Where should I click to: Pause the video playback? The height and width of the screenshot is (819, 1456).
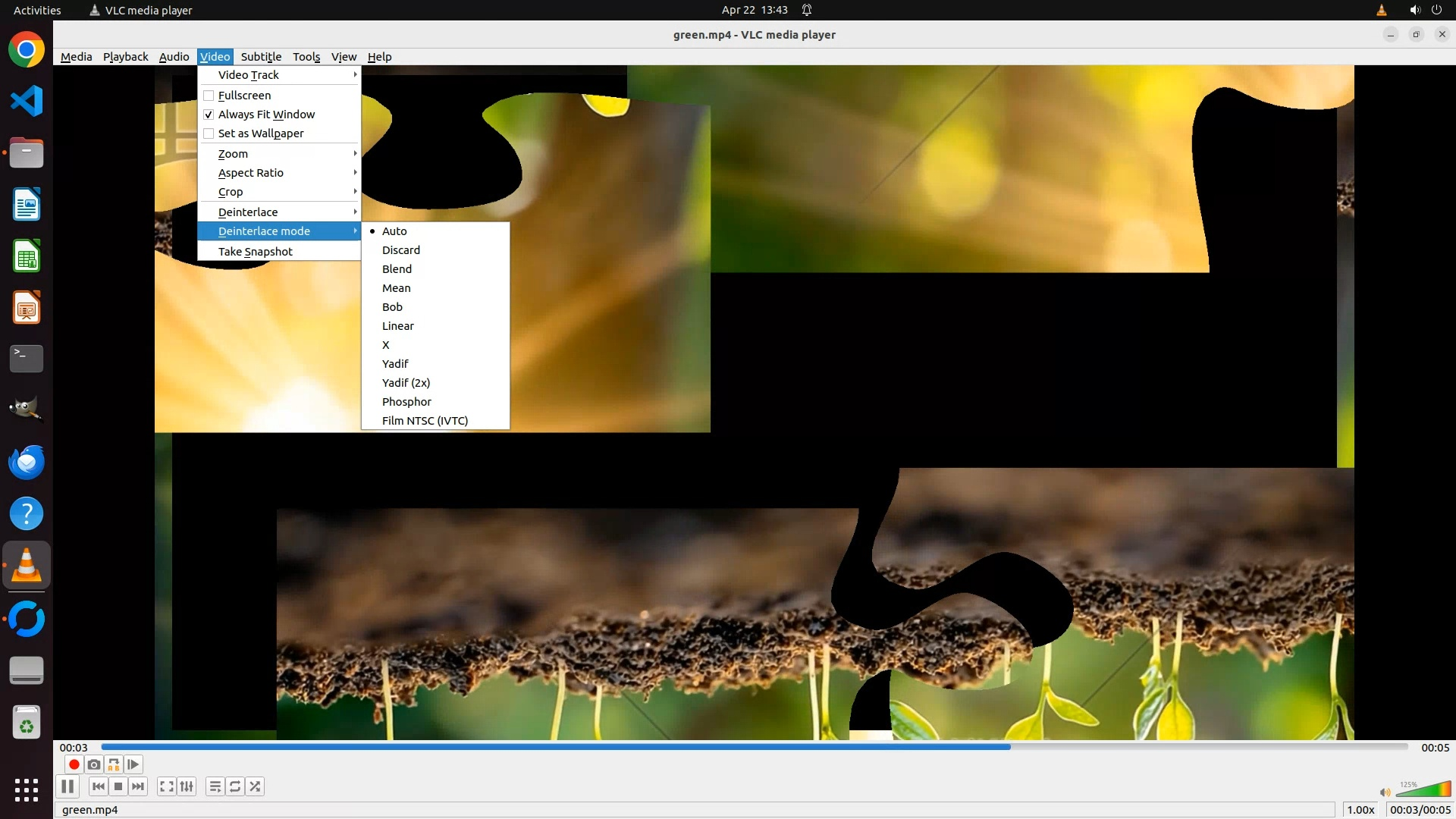pyautogui.click(x=67, y=786)
